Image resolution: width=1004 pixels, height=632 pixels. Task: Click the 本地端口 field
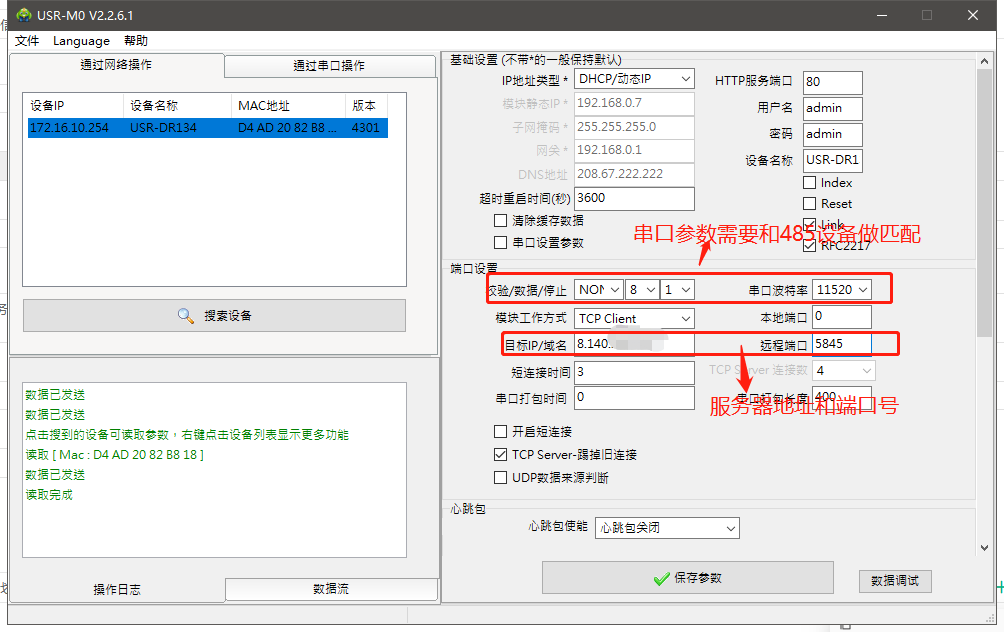[841, 316]
